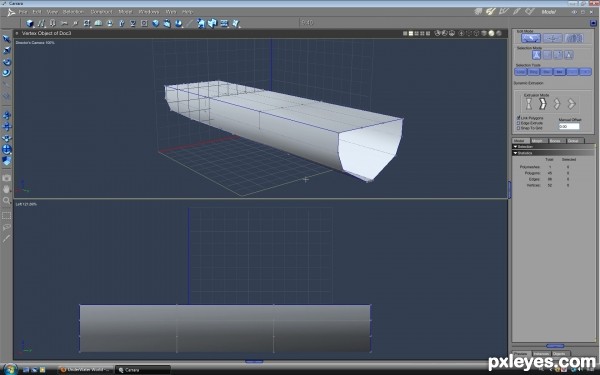
Task: Choose the second Extrusion Mode icon
Action: tap(543, 104)
